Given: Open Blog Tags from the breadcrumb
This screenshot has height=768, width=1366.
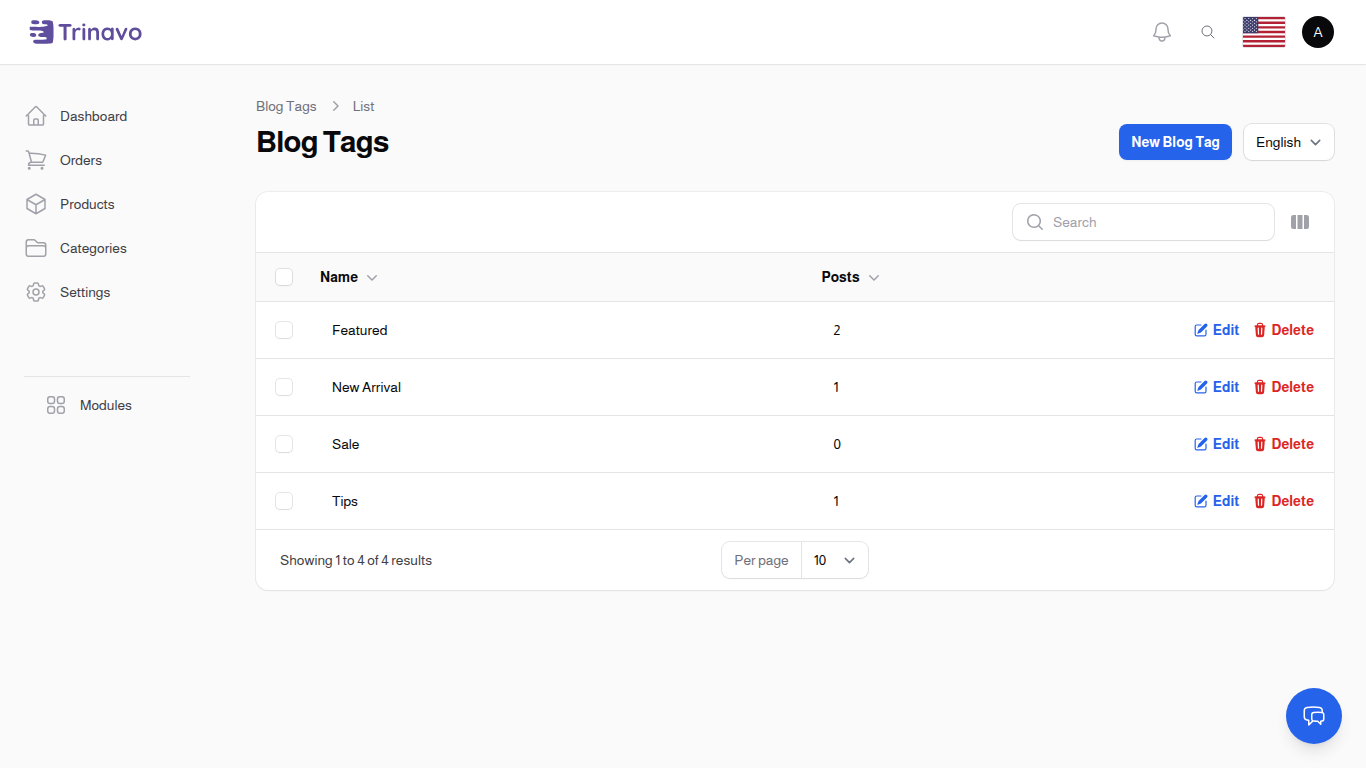Looking at the screenshot, I should 286,106.
